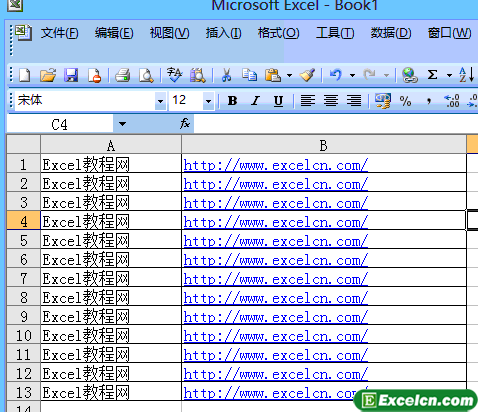478x412 pixels.
Task: Click the Select All corner box
Action: (x=23, y=145)
